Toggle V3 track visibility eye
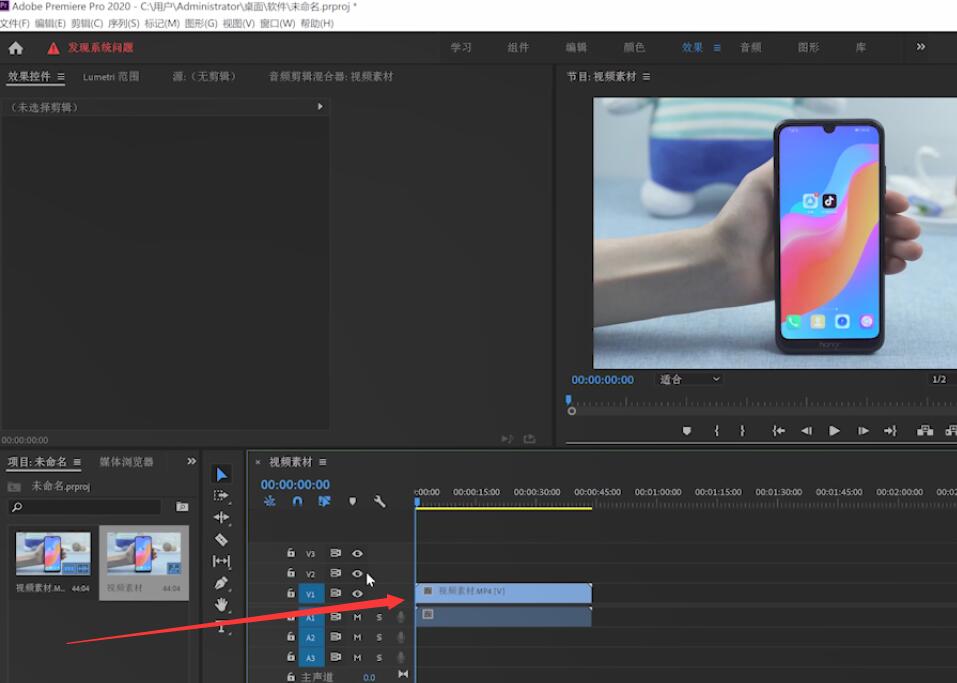 coord(357,554)
